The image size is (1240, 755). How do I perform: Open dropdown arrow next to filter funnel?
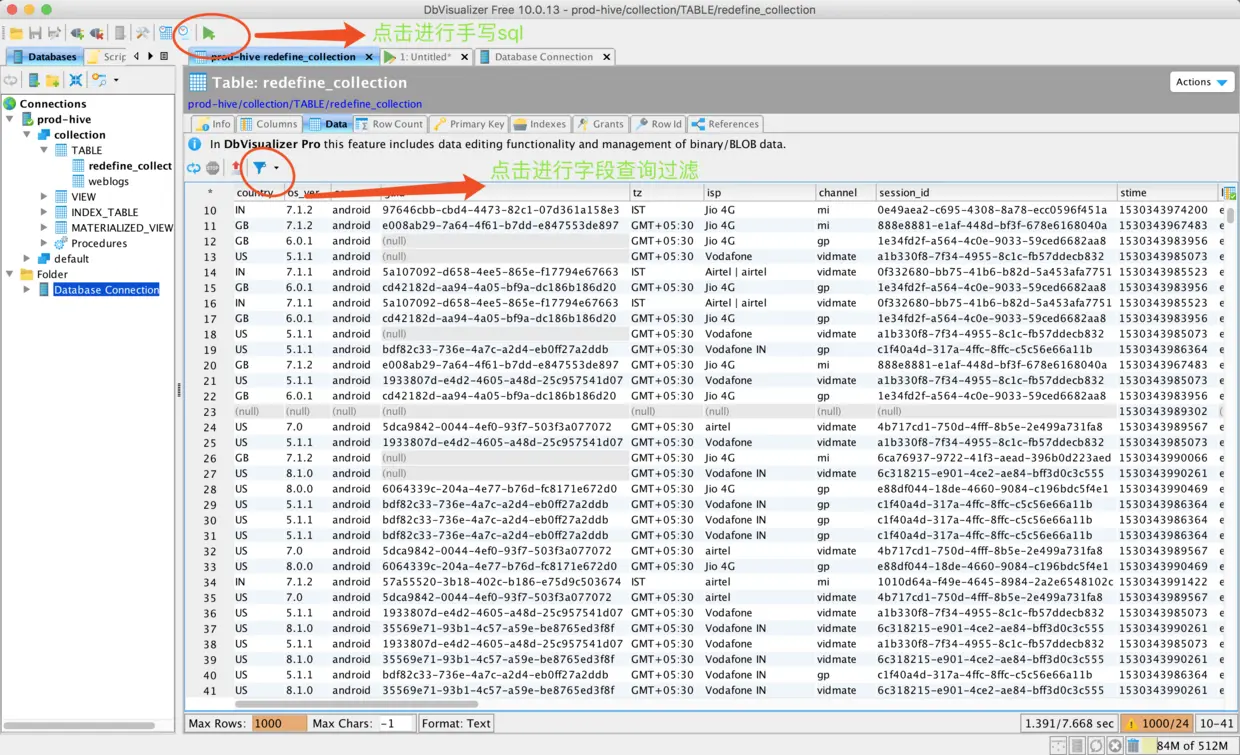(x=276, y=168)
